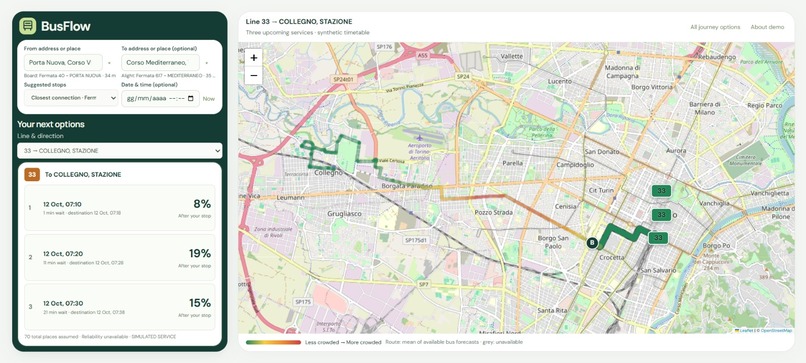Click the Grugliasco label on the map
Image resolution: width=806 pixels, height=363 pixels.
click(344, 213)
